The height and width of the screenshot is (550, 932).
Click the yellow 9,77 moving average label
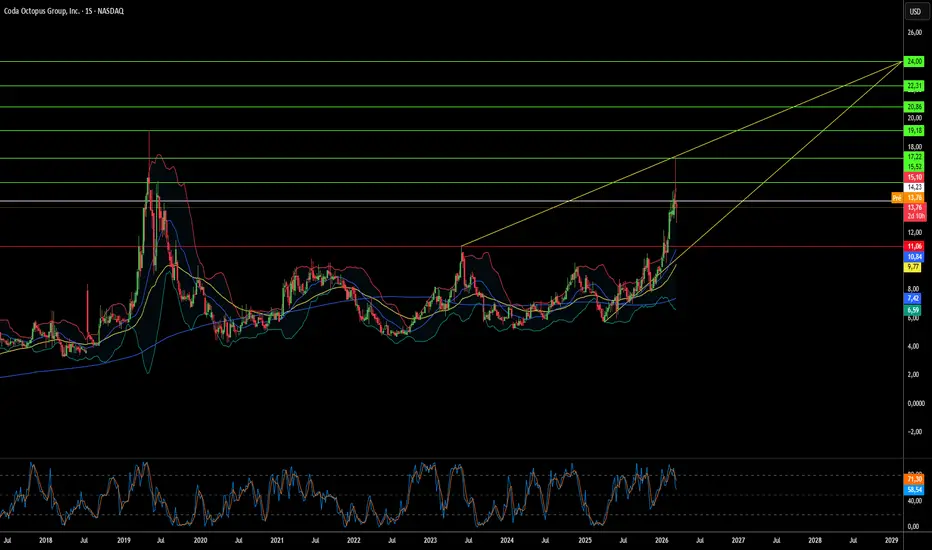[x=912, y=268]
